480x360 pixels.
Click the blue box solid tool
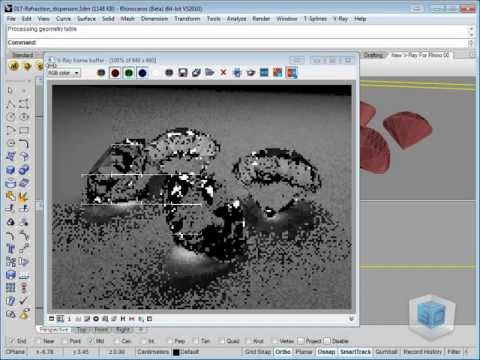[x=11, y=170]
